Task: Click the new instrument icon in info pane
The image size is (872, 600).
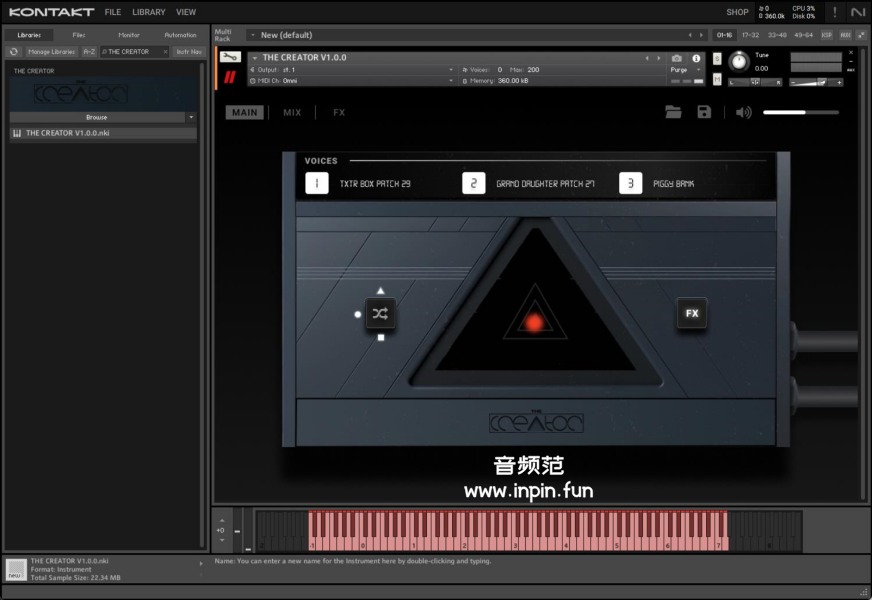Action: (16, 569)
